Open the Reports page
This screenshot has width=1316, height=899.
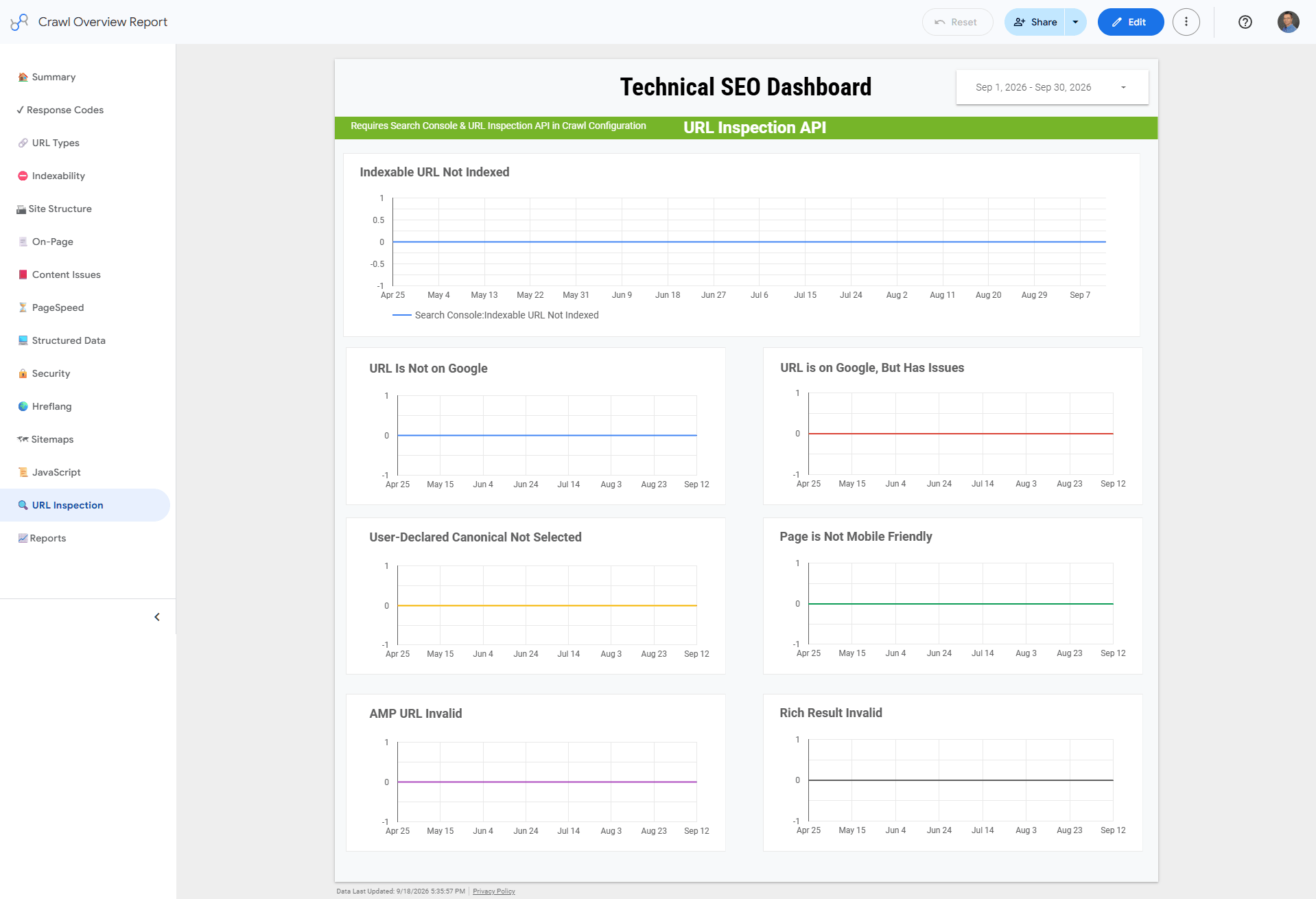pos(85,538)
